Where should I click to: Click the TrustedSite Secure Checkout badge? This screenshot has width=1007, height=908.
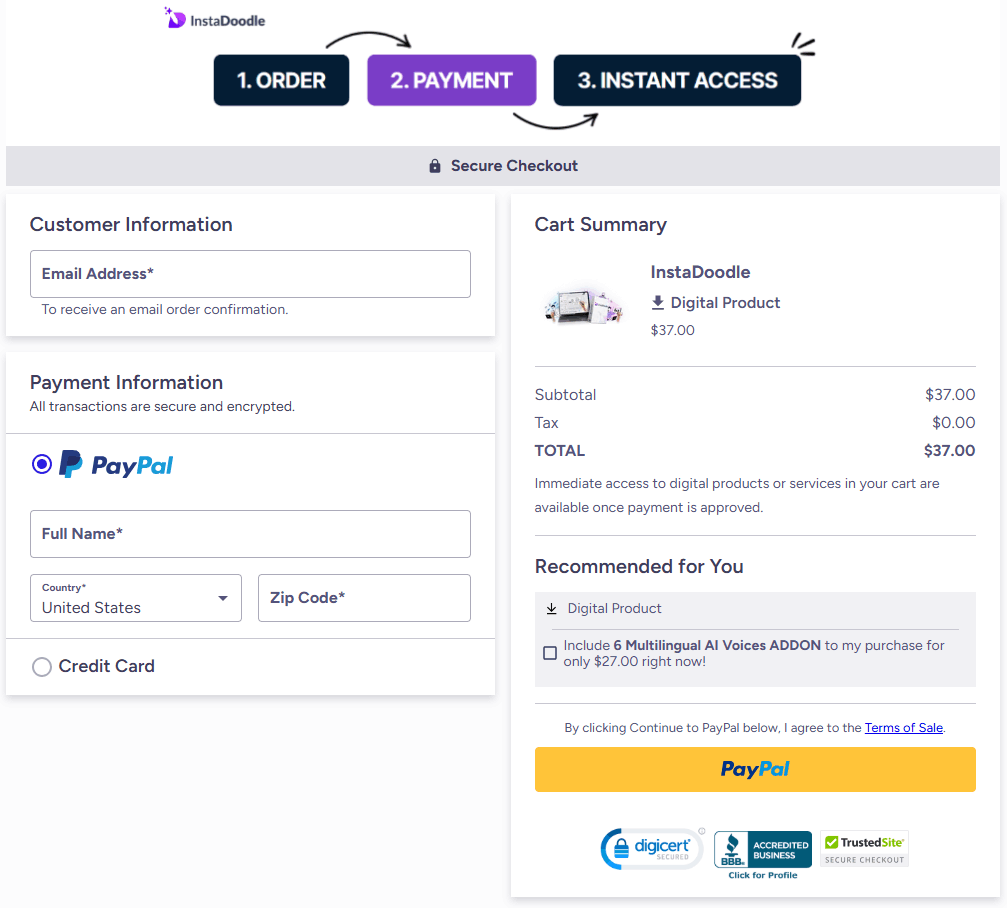863,846
